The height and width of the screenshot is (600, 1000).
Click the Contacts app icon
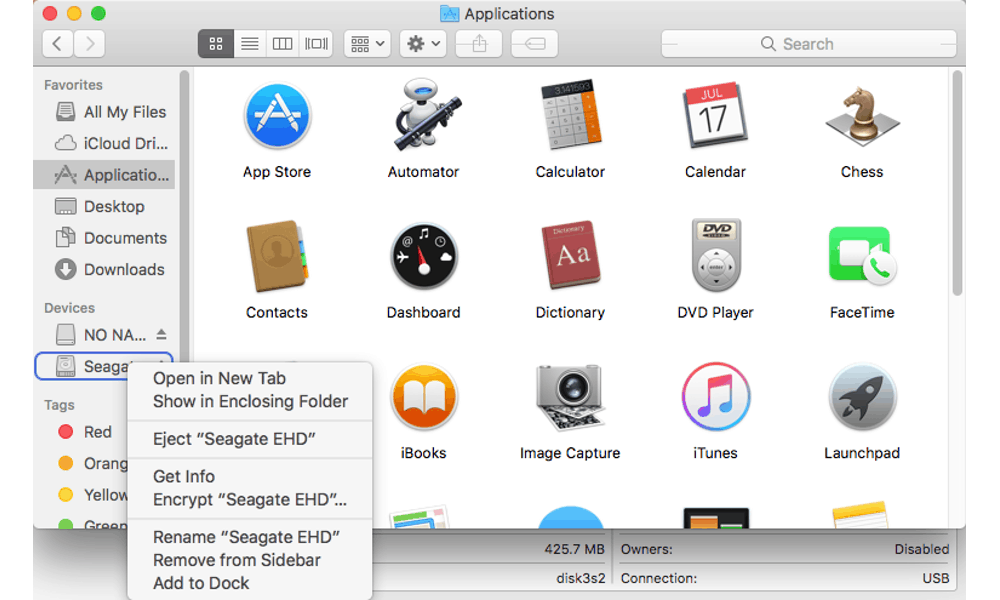[x=277, y=256]
